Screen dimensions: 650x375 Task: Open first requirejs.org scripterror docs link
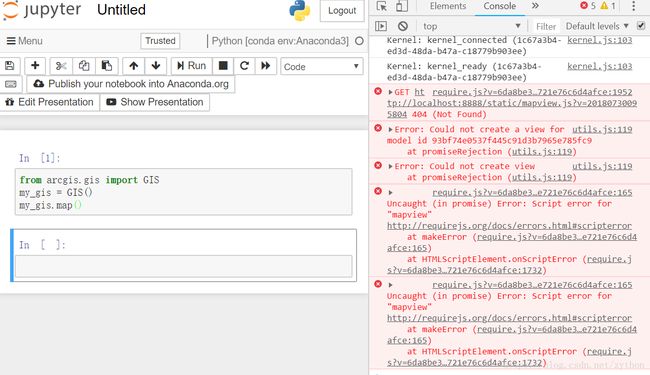click(509, 226)
